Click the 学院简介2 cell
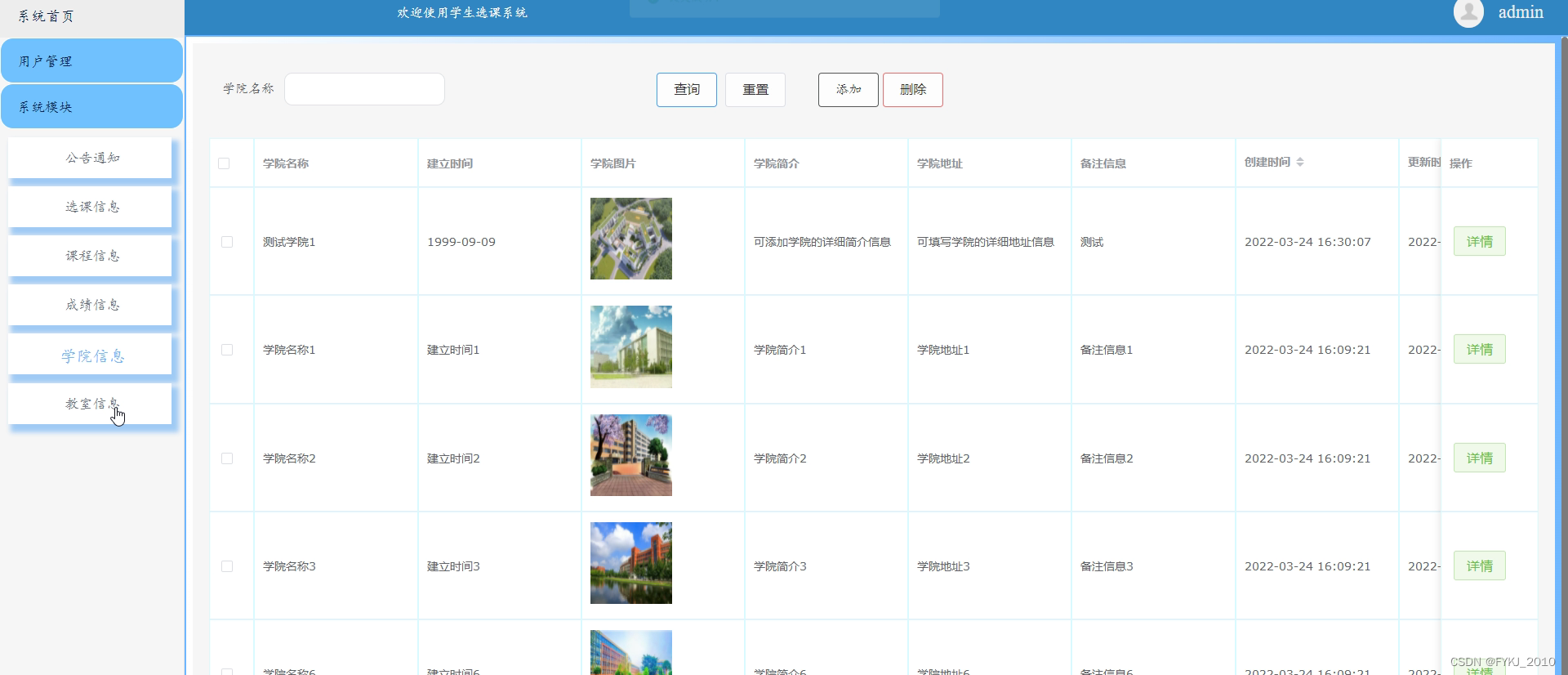The width and height of the screenshot is (1568, 675). (780, 458)
